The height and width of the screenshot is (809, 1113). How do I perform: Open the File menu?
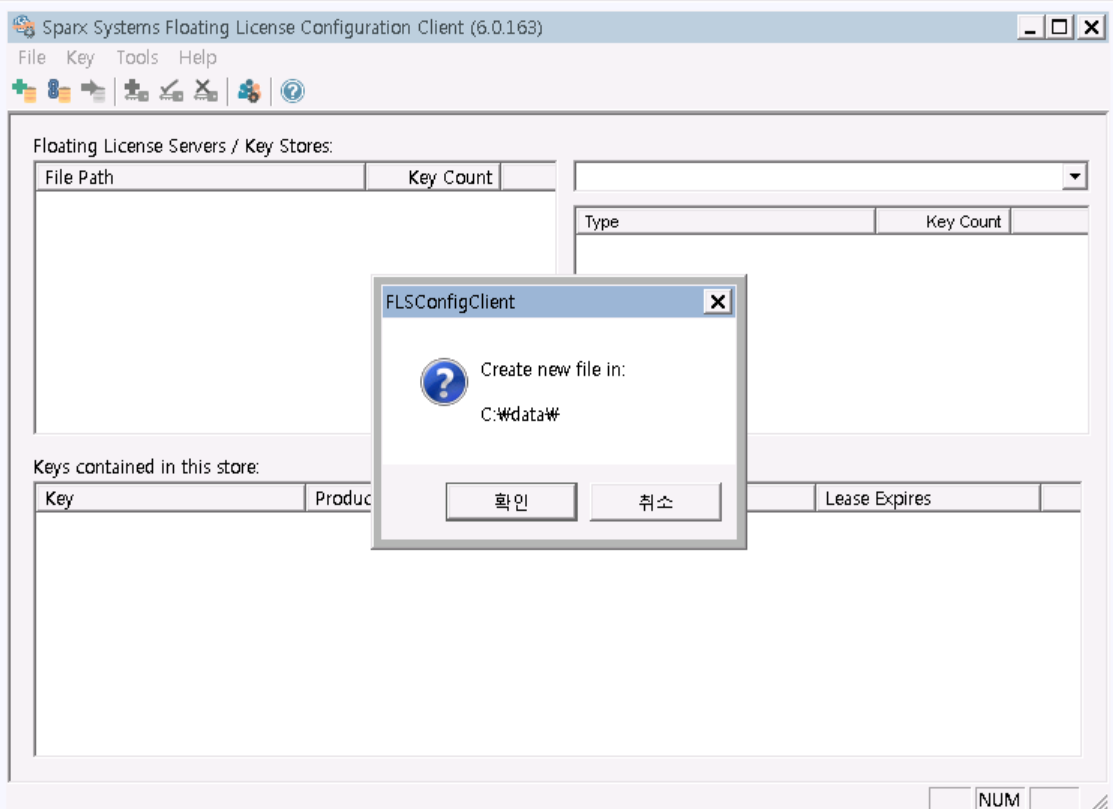pos(32,57)
